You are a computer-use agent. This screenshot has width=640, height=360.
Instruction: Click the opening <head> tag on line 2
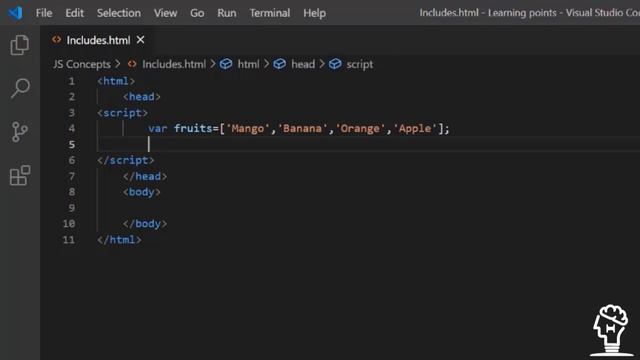click(x=142, y=97)
